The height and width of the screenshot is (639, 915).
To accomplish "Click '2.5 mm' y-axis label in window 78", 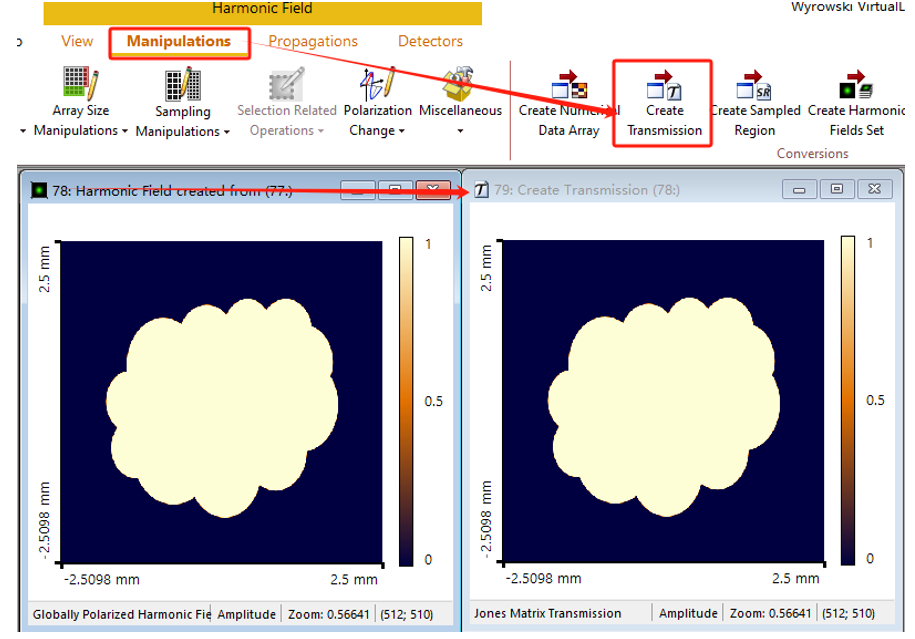I will click(x=44, y=269).
